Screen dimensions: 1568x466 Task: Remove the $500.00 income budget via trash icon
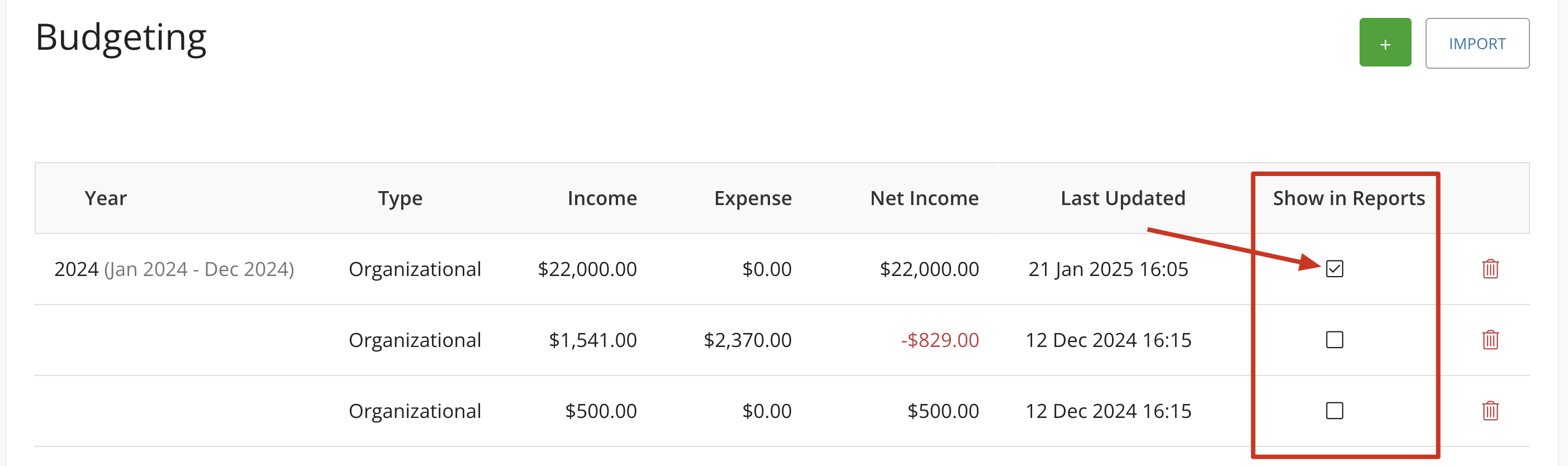coord(1490,411)
